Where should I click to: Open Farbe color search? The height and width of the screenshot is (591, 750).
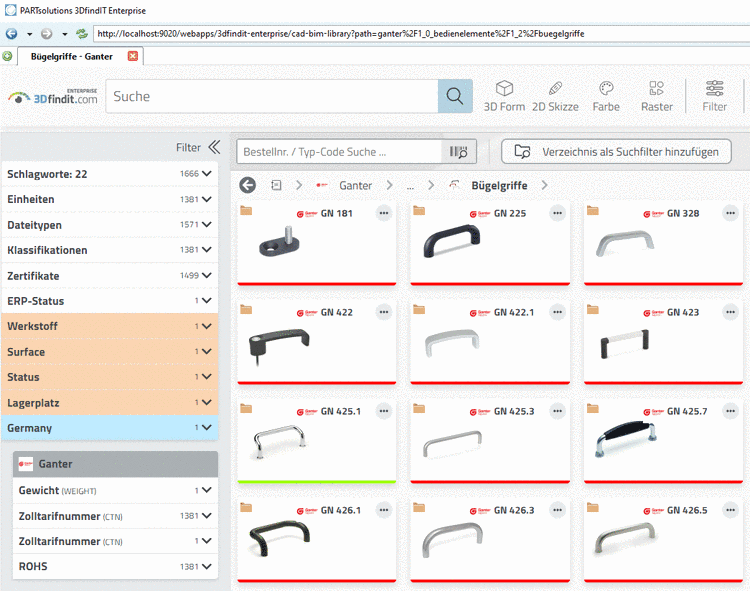(x=606, y=96)
